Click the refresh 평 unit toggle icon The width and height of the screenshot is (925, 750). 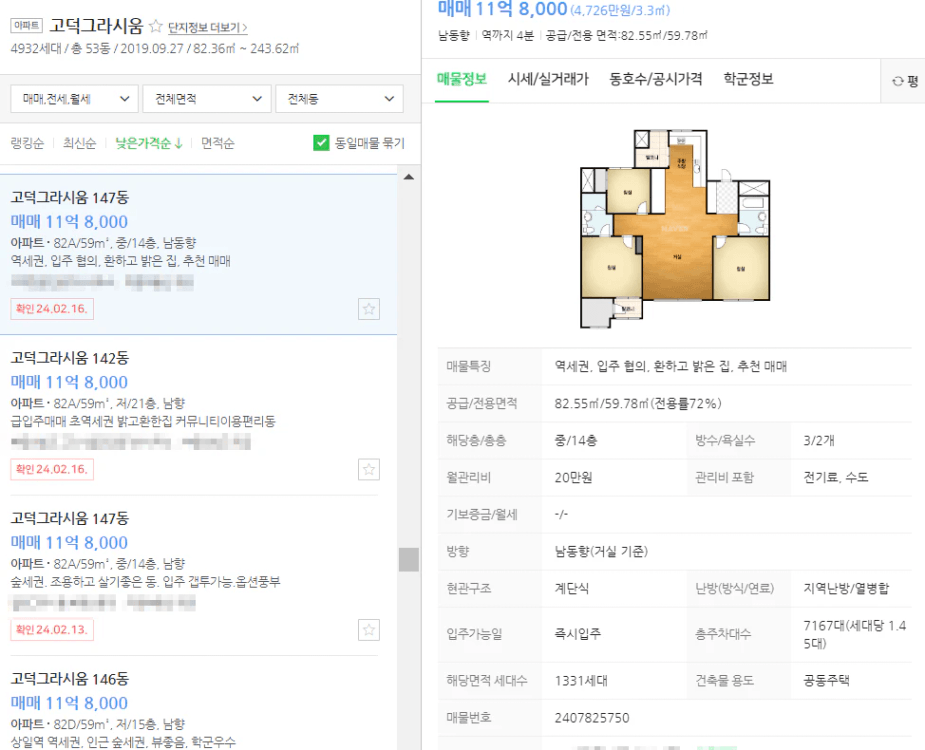[905, 81]
